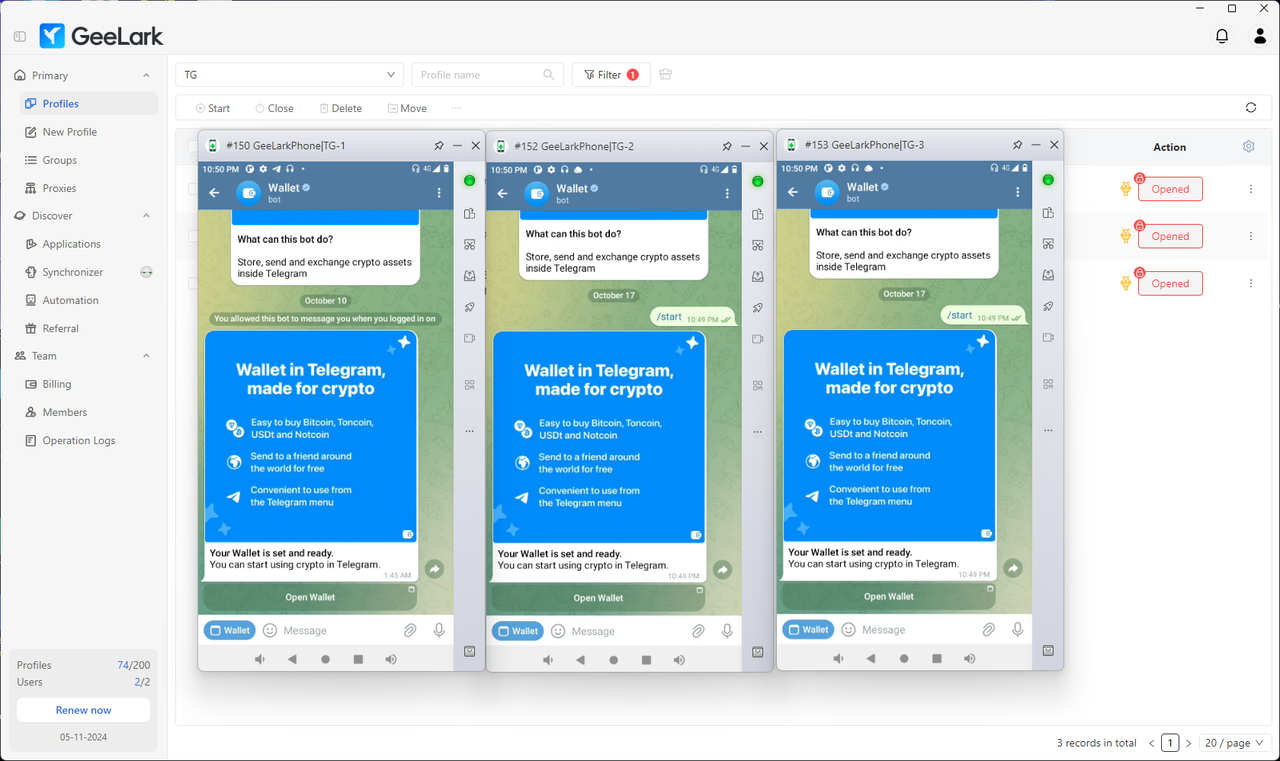Click the Filter button

[611, 75]
